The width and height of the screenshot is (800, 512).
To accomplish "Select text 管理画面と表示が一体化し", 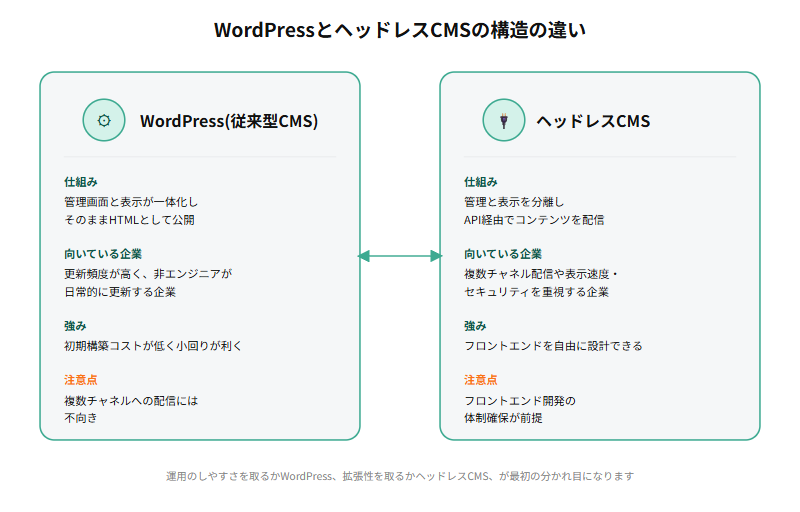I will (x=131, y=202).
